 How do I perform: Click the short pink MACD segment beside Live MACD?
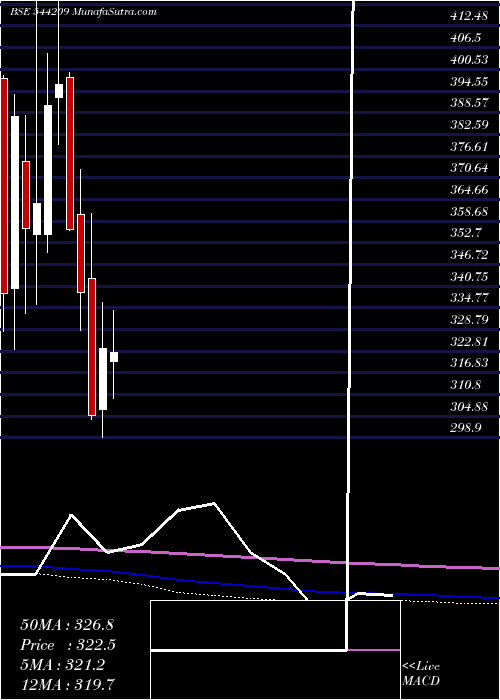point(374,650)
